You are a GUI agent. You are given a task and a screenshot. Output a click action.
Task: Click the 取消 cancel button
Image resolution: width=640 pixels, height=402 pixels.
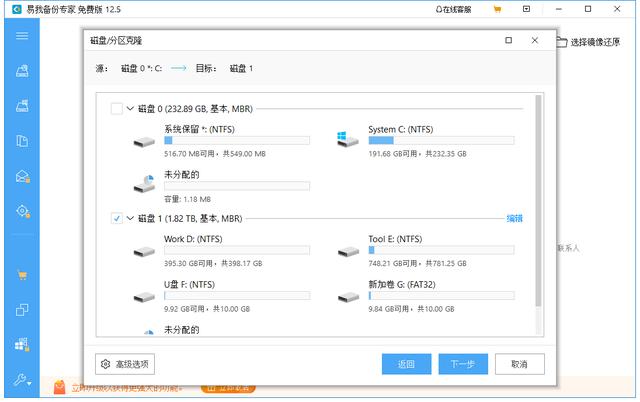520,364
